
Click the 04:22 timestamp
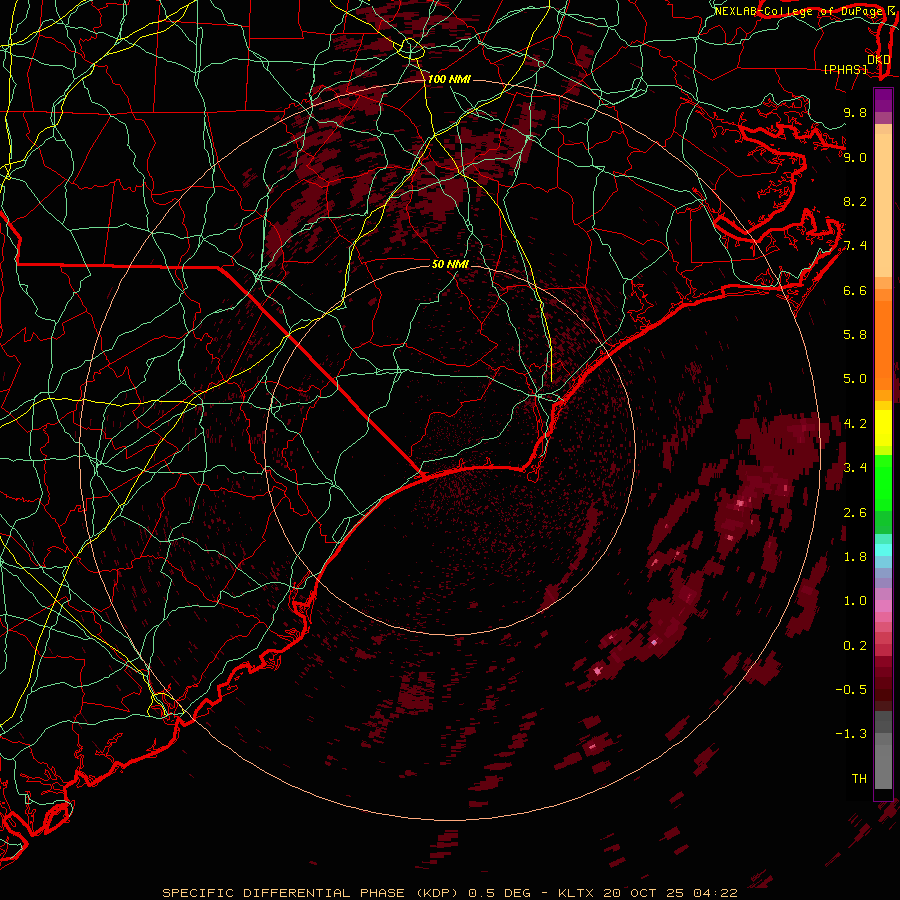click(715, 893)
